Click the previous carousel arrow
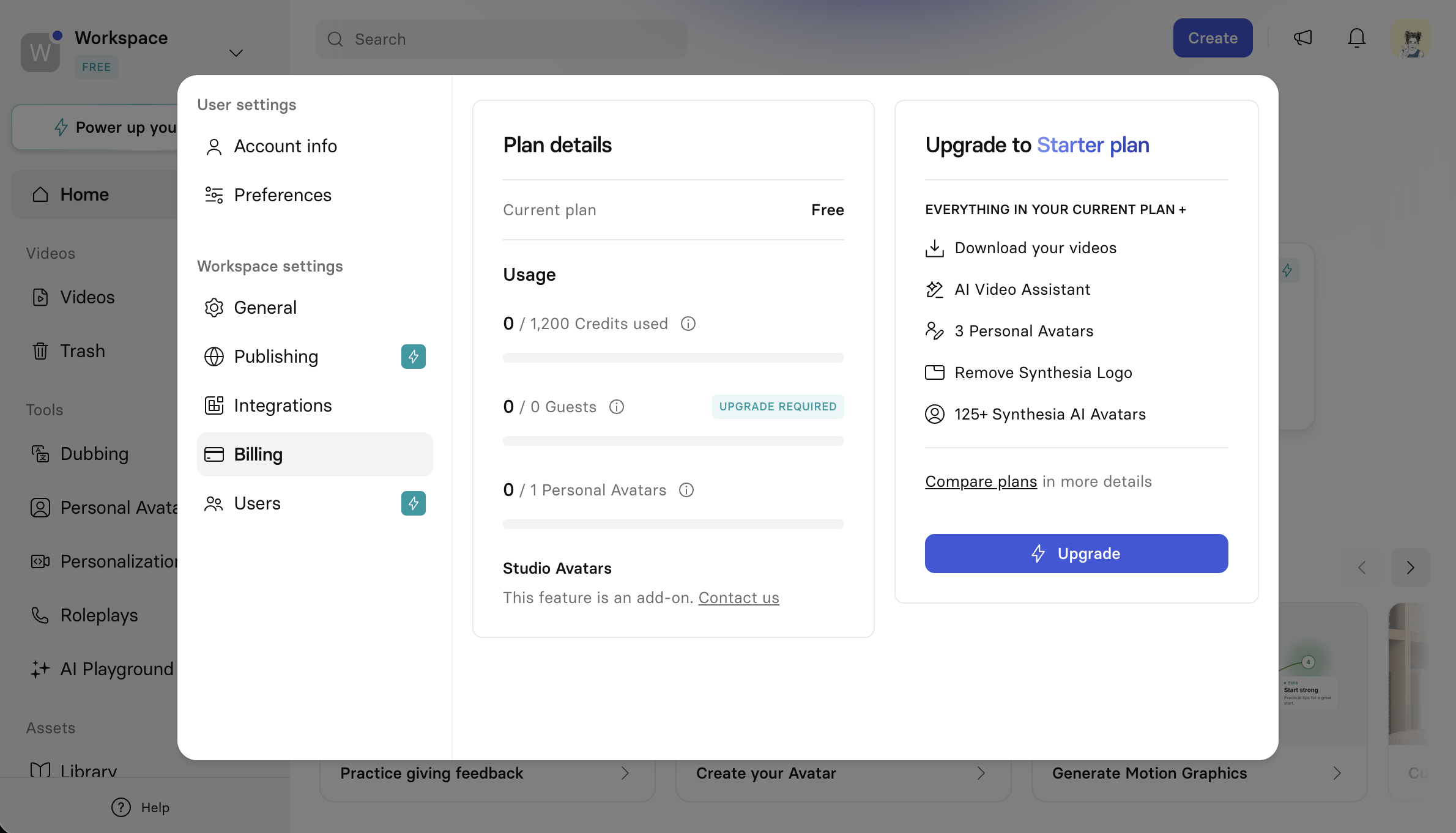Viewport: 1456px width, 833px height. [1362, 568]
